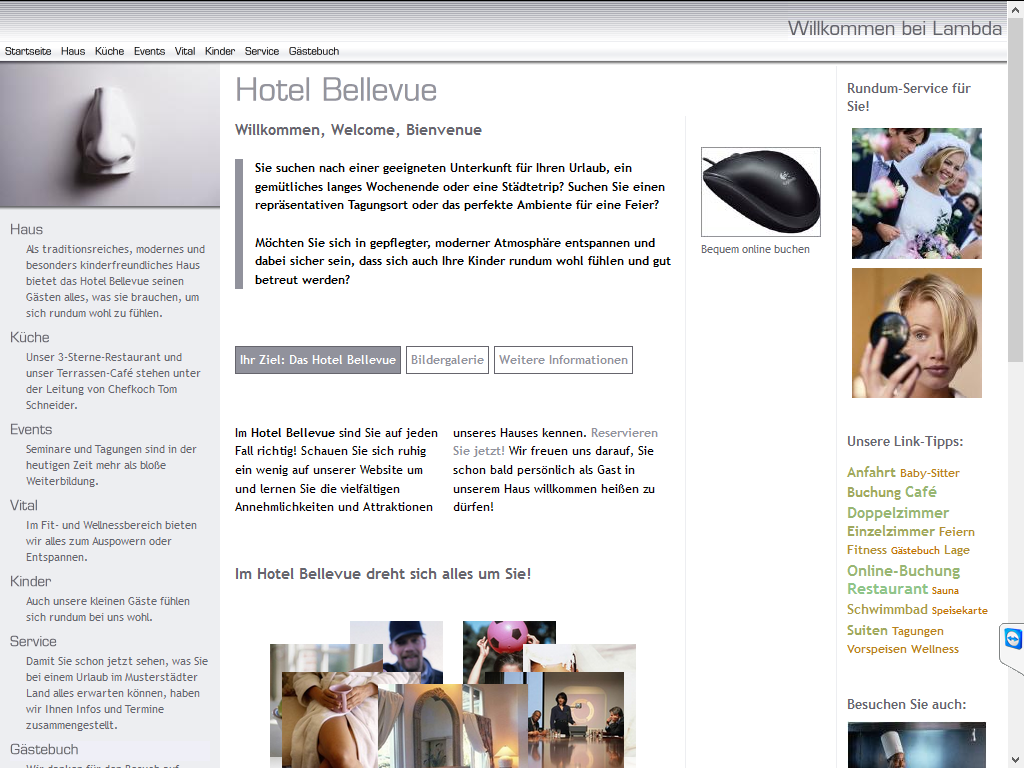Viewport: 1024px width, 768px height.
Task: Switch to the Bildergalerie tab
Action: point(447,360)
